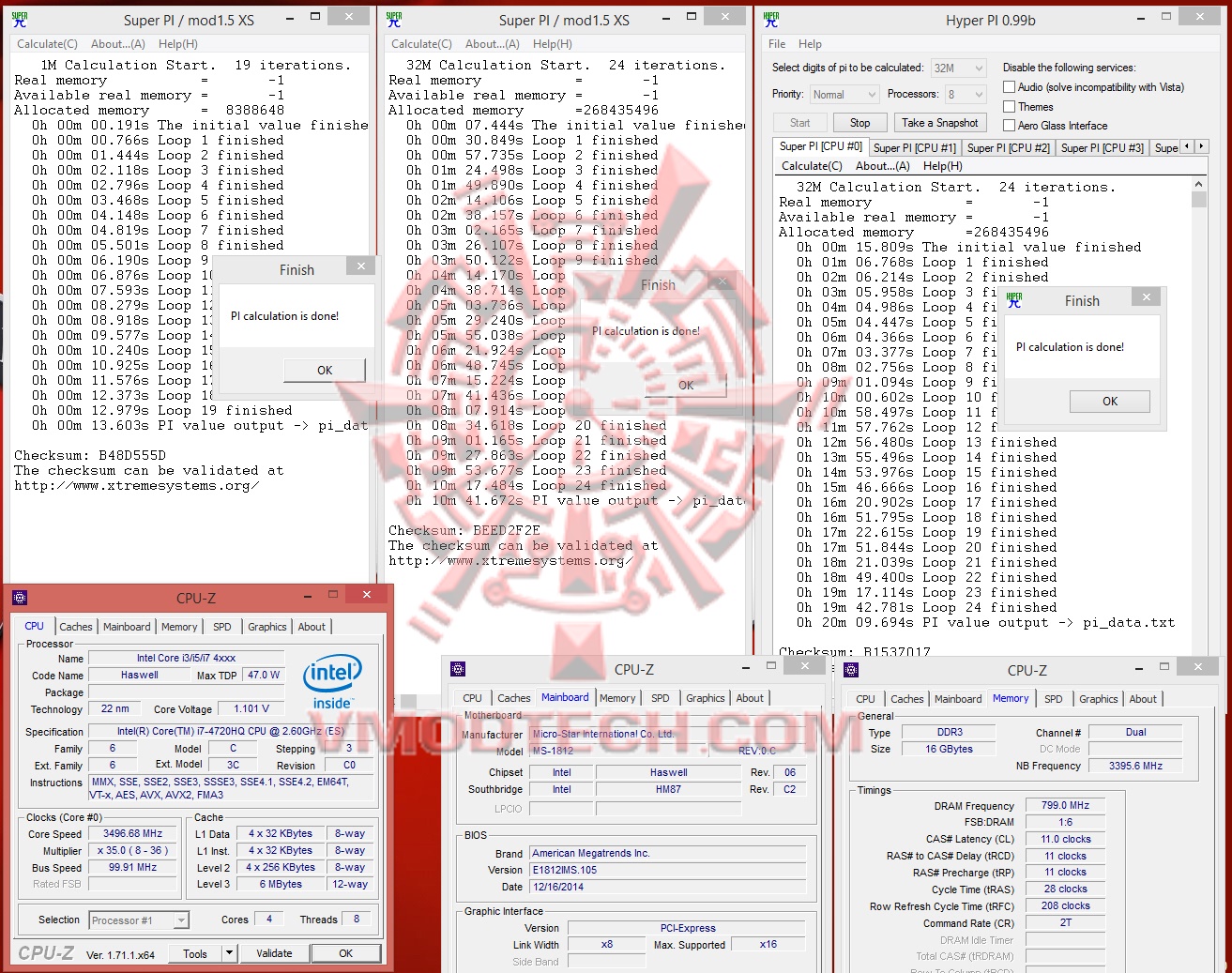Click the memory Type value DDR3
The height and width of the screenshot is (973, 1232).
[x=950, y=732]
